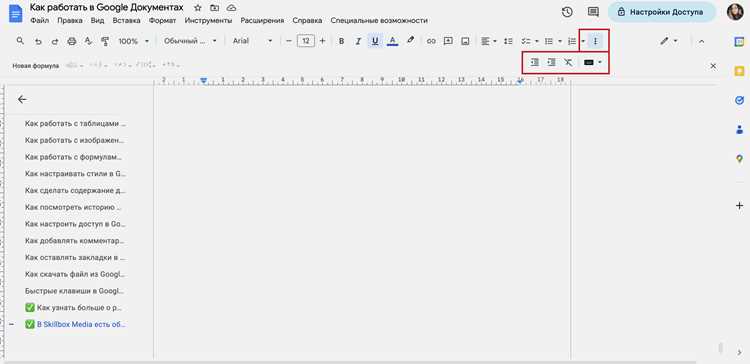Insert a checklist

(526, 42)
